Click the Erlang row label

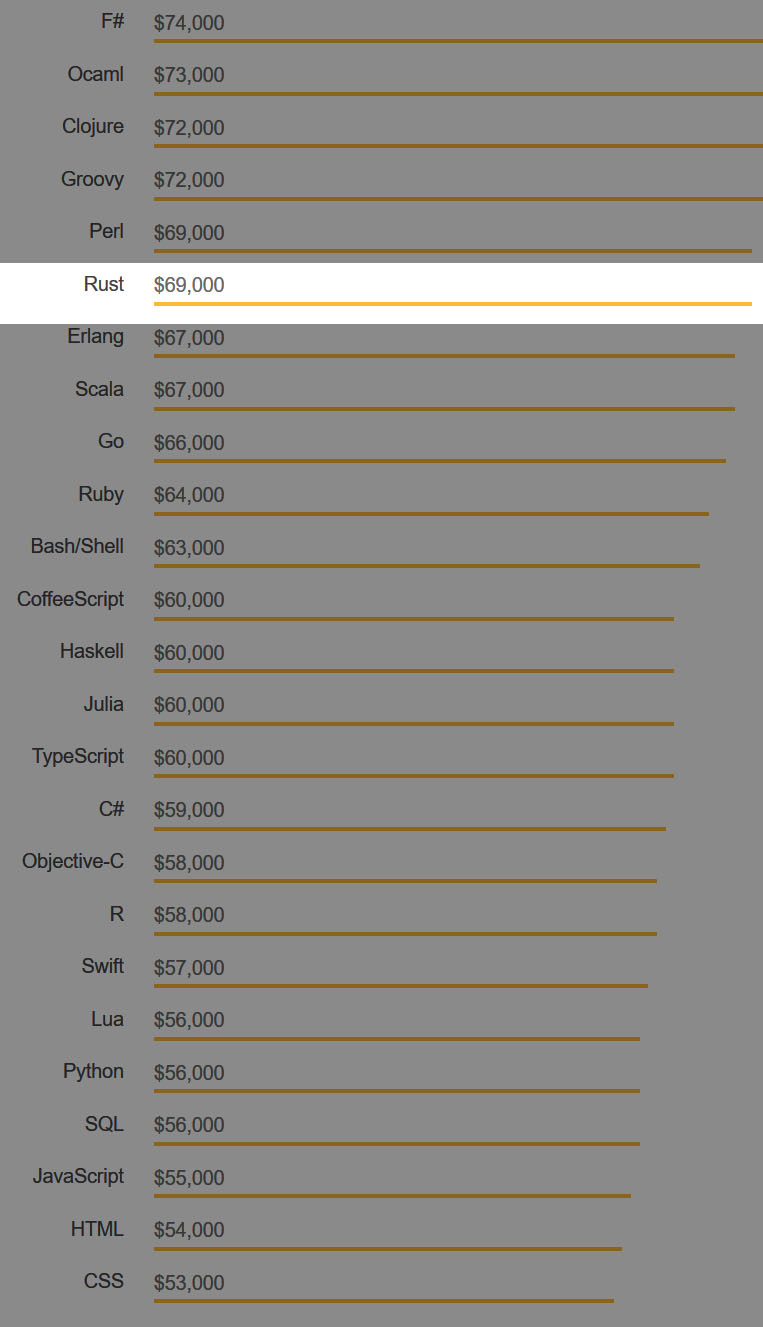point(96,336)
